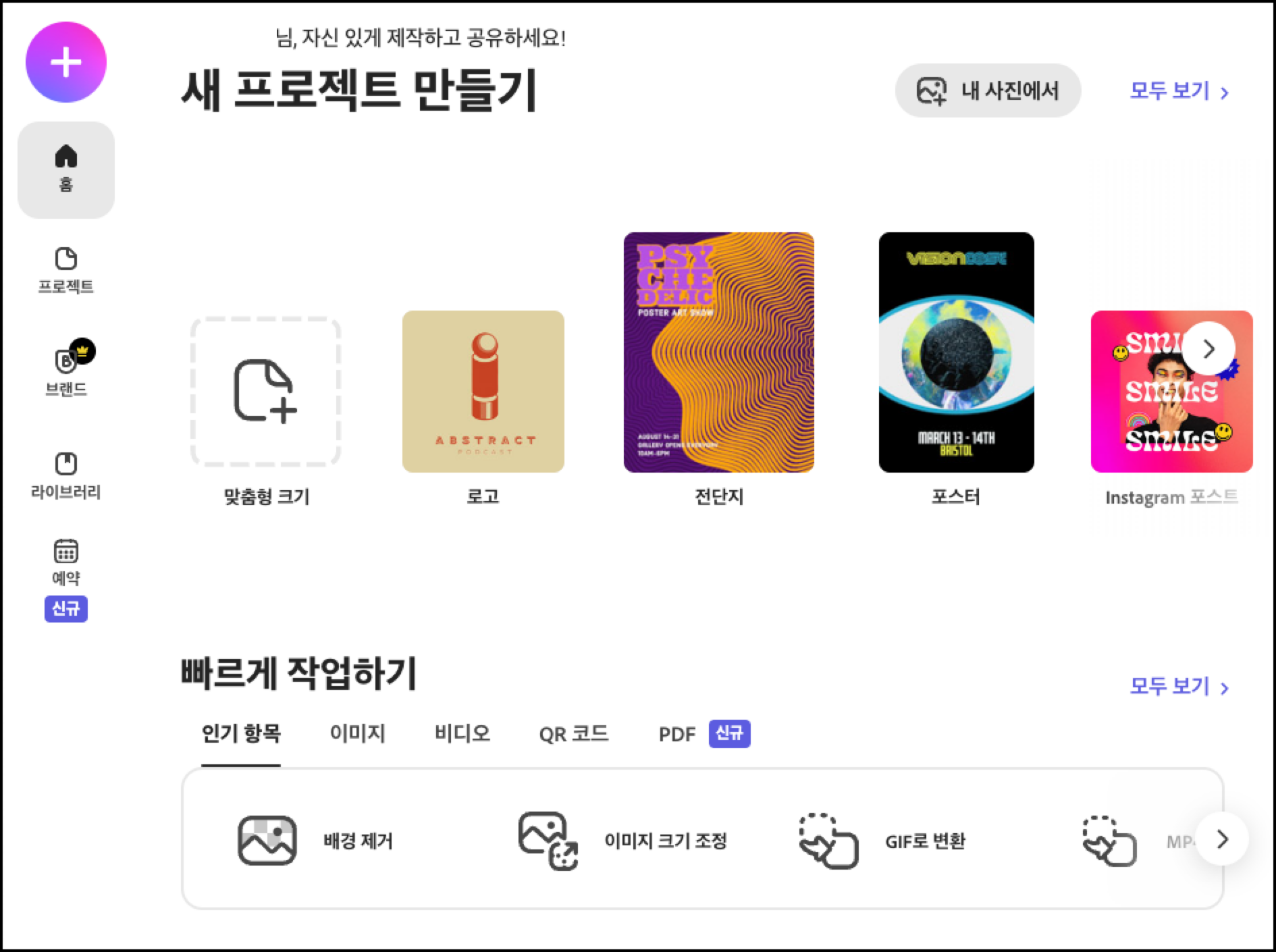Image resolution: width=1276 pixels, height=952 pixels.
Task: Expand the template carousel with right chevron
Action: 1208,349
